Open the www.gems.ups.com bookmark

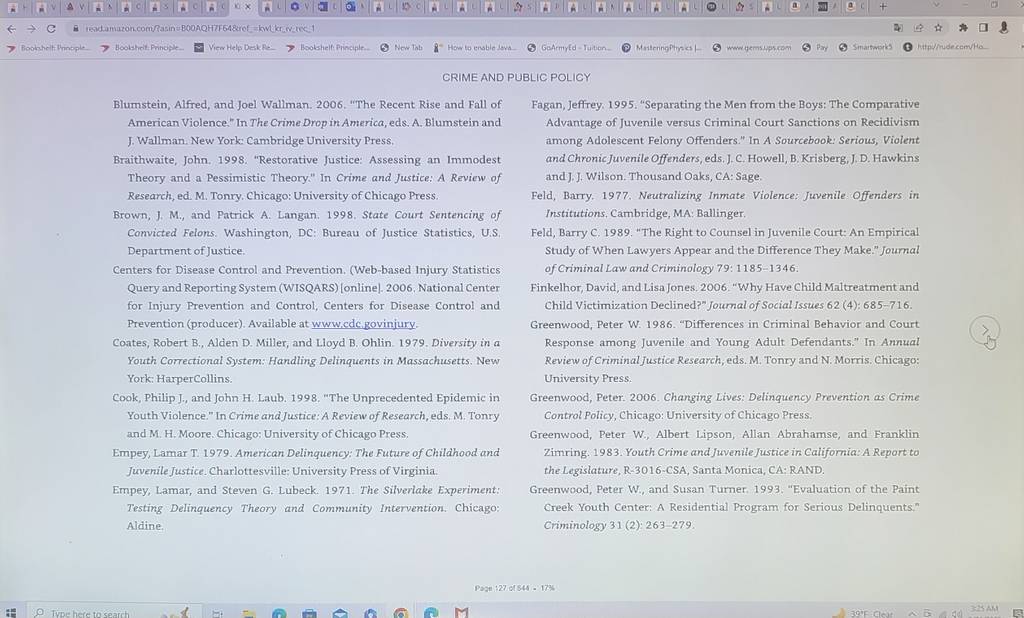tap(752, 48)
